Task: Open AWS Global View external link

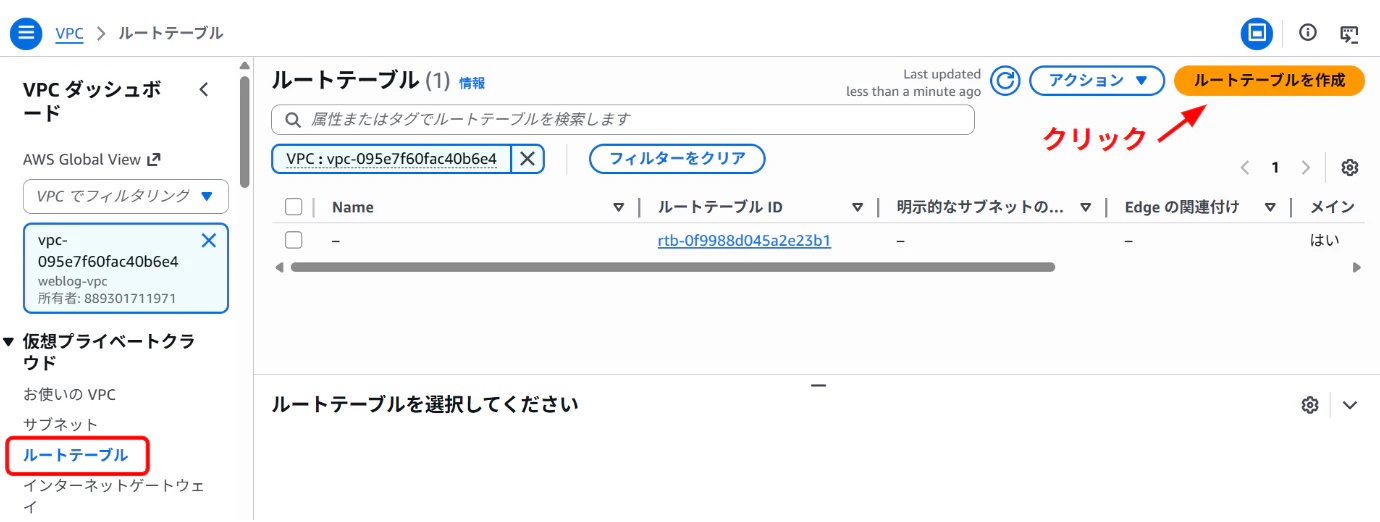Action: (92, 159)
